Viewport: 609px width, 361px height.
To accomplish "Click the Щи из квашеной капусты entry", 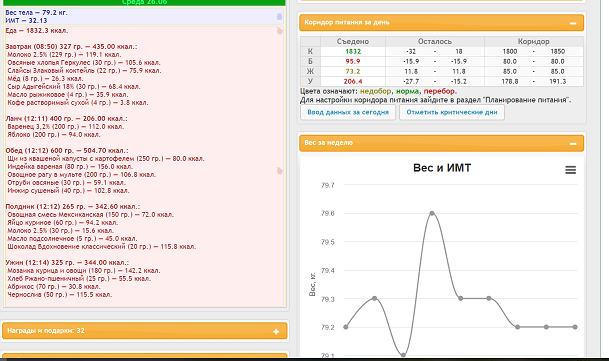I will pos(106,159).
